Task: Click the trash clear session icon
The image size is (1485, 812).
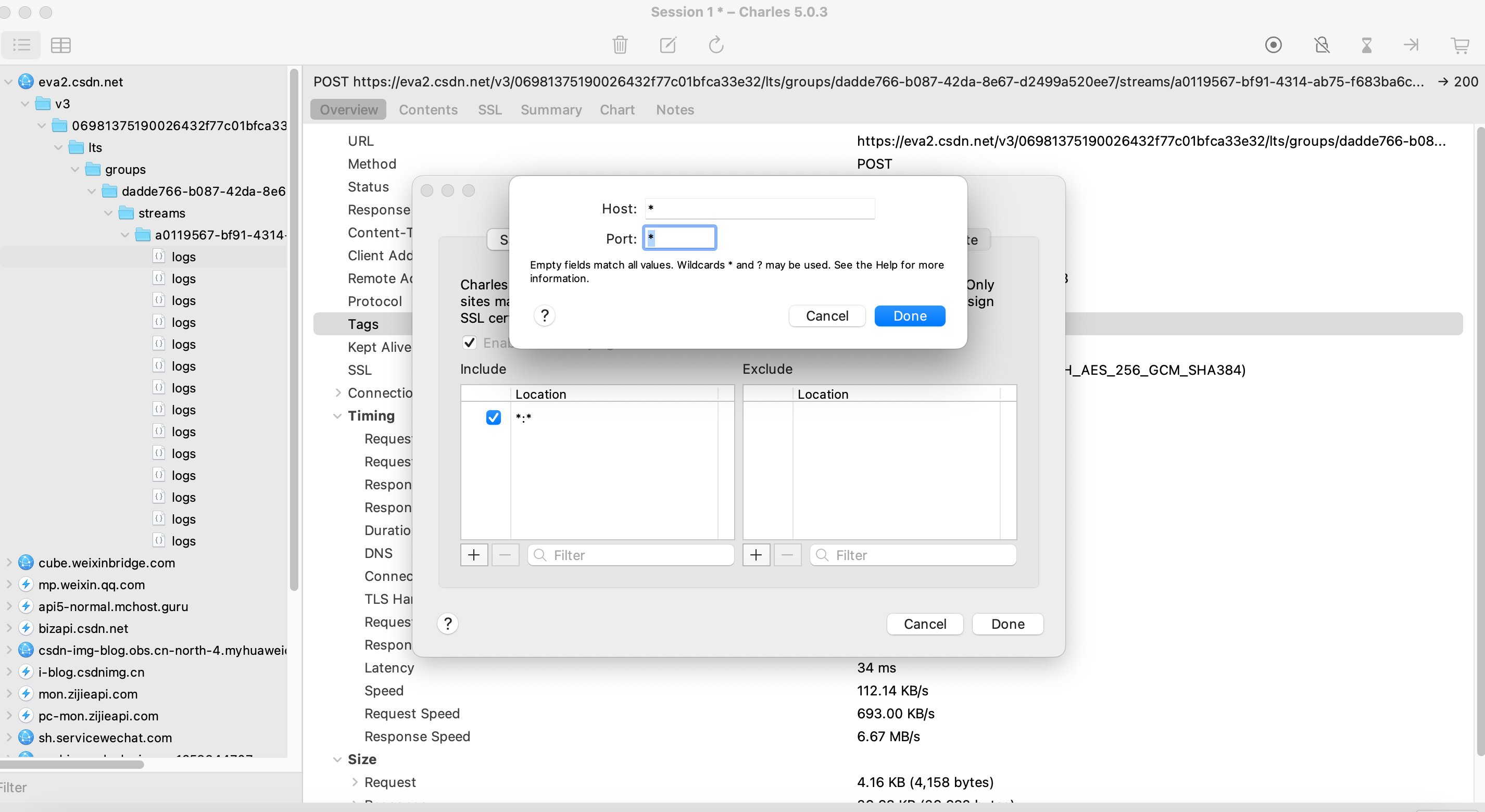Action: (620, 44)
